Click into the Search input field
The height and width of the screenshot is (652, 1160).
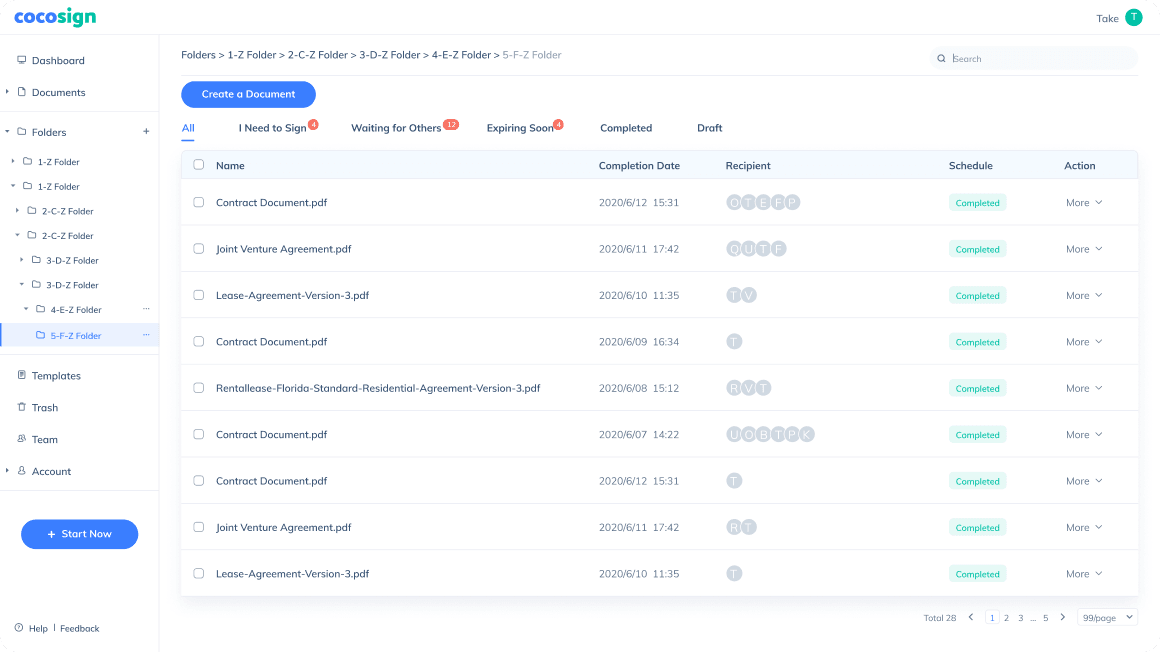(x=1040, y=59)
